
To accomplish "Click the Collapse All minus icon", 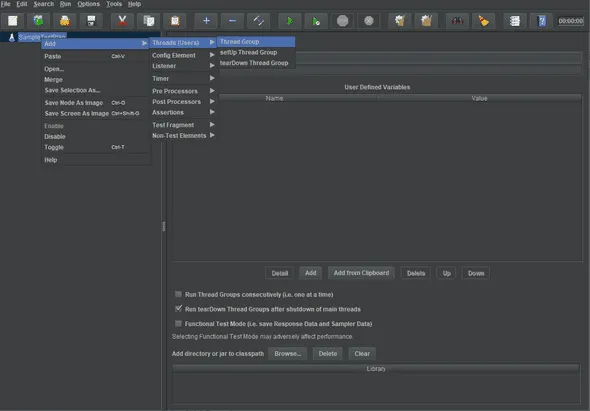I will click(x=232, y=21).
